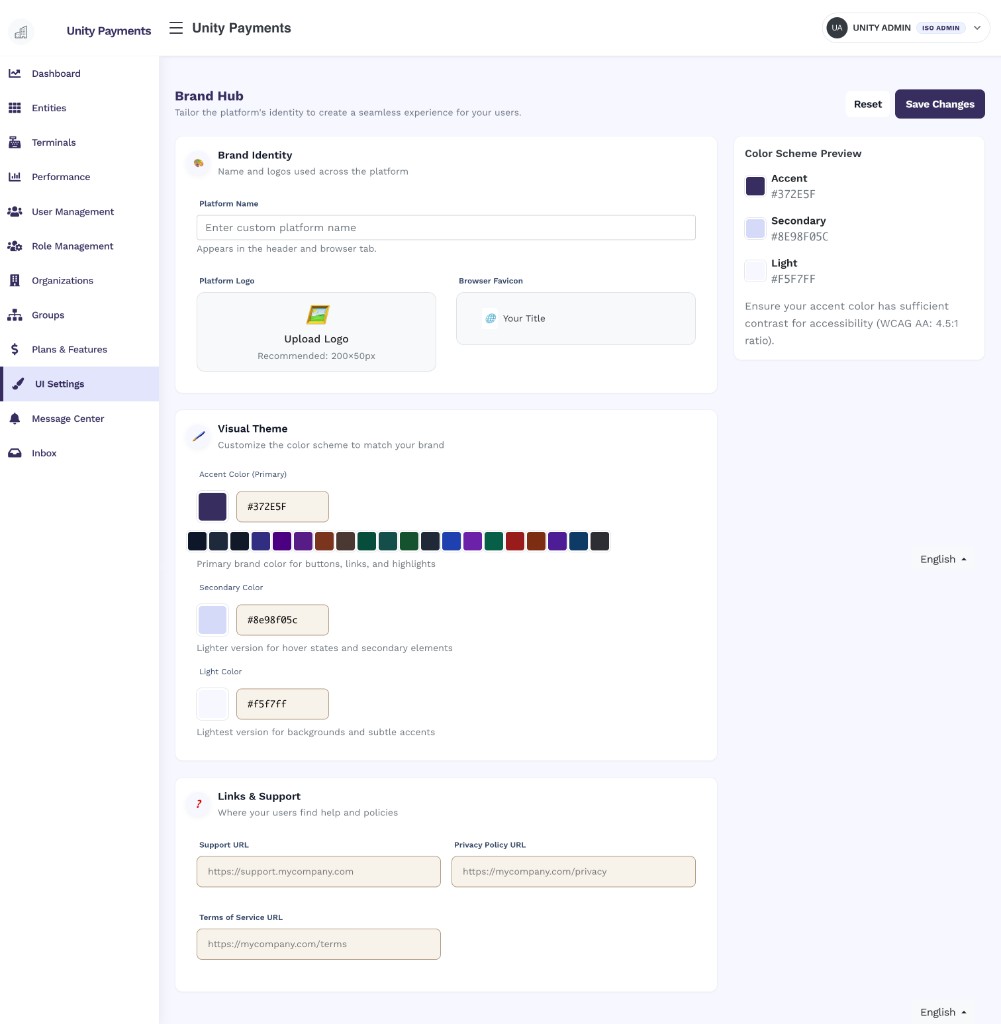Edit the #372E5F accent hex field

282,507
